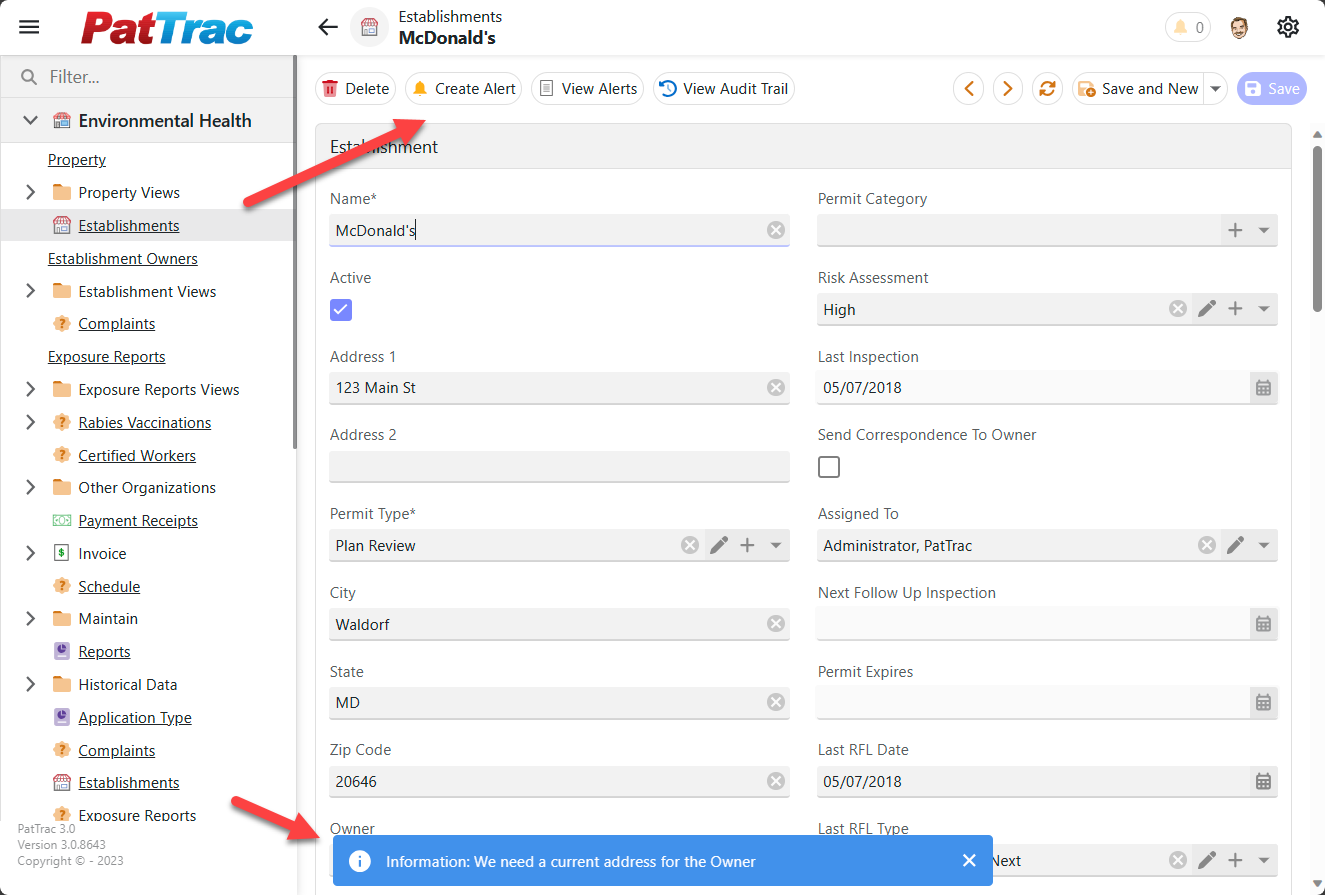Go to the previous record arrow

(x=968, y=88)
